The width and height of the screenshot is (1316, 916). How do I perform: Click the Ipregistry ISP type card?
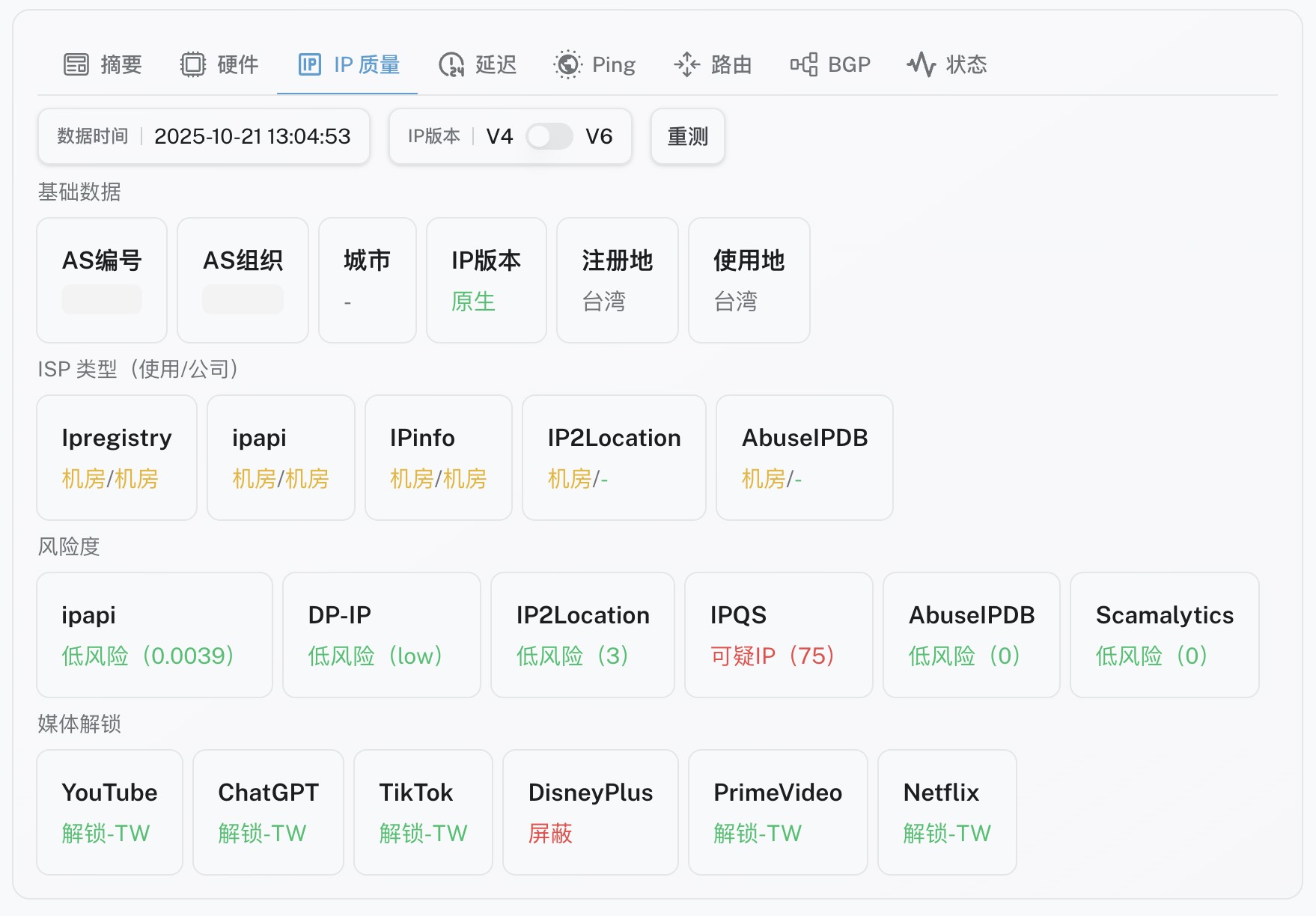[117, 457]
